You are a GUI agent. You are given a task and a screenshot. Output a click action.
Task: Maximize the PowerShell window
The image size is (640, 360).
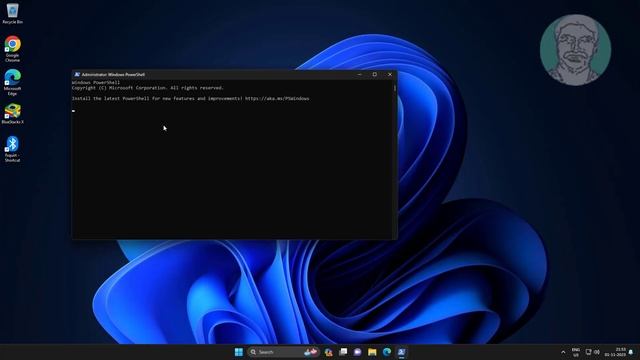[375, 75]
